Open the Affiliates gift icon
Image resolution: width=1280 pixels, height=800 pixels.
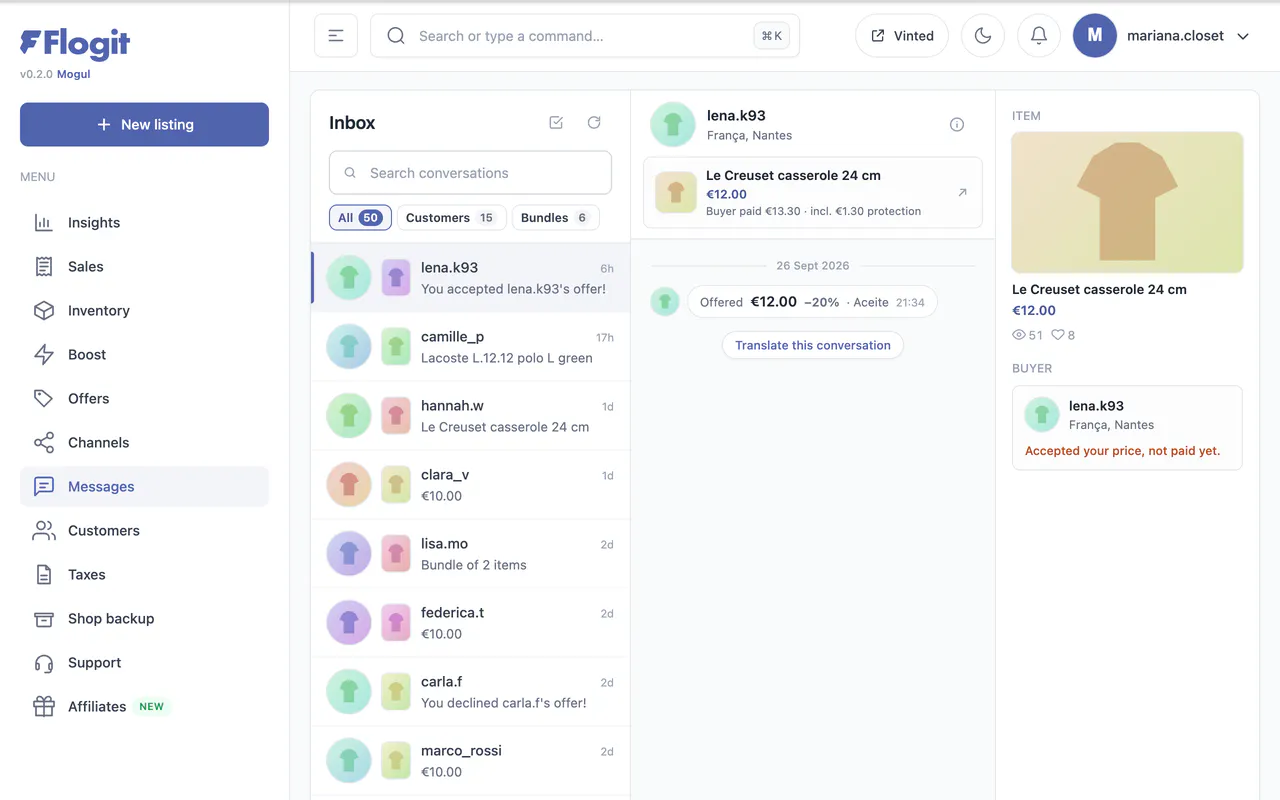click(x=44, y=707)
